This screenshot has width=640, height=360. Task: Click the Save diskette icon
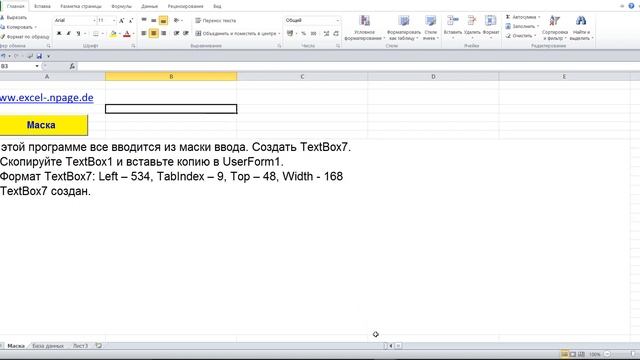coord(39,56)
